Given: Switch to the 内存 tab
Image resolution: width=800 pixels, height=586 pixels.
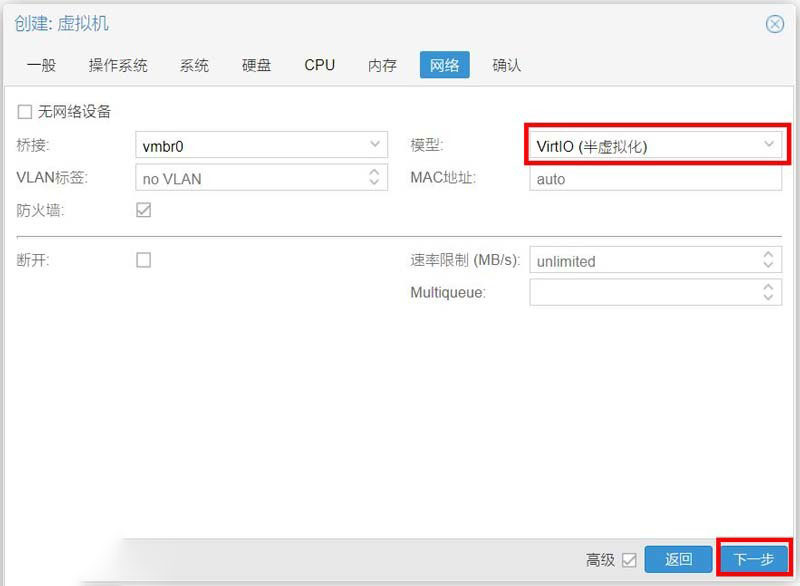Looking at the screenshot, I should coord(382,65).
